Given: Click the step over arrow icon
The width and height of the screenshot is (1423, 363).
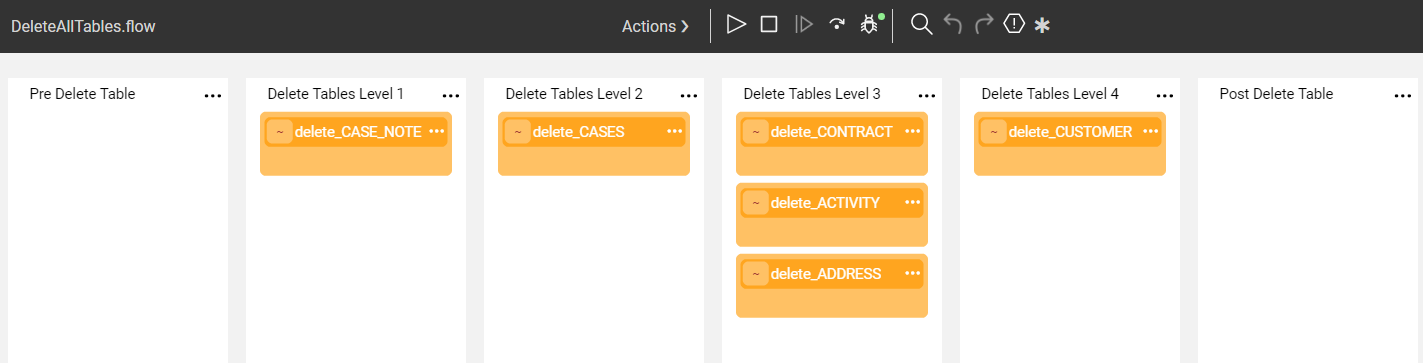Looking at the screenshot, I should [x=836, y=25].
